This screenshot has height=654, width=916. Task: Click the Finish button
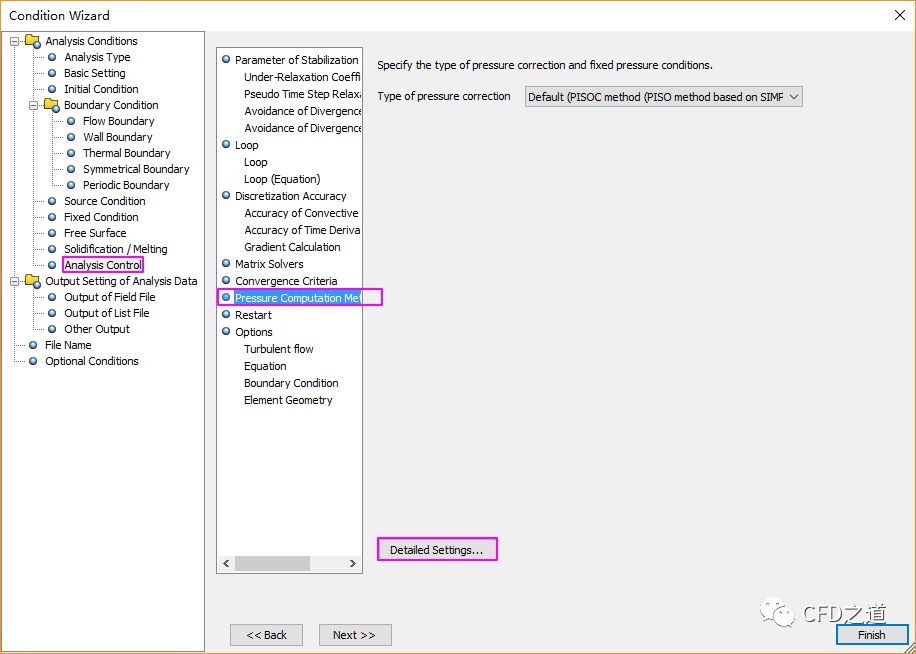click(x=871, y=635)
